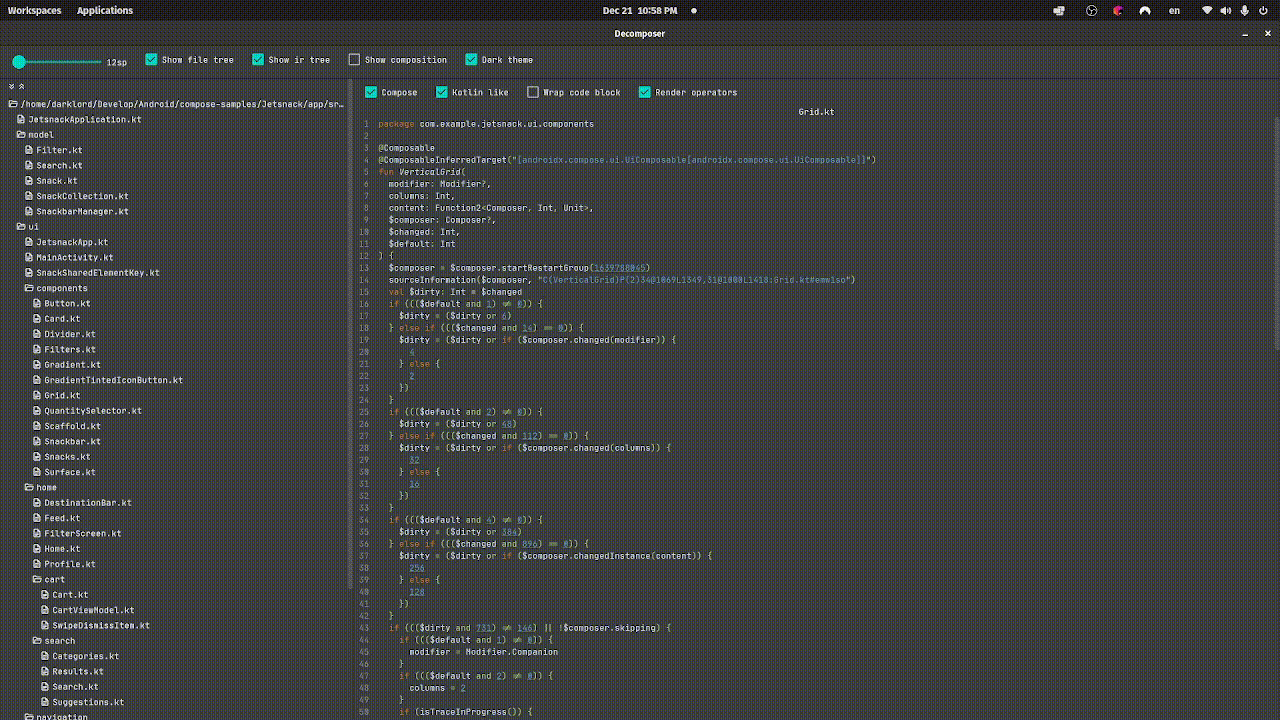Disable the Show file tree checkbox
The image size is (1280, 720).
point(152,60)
